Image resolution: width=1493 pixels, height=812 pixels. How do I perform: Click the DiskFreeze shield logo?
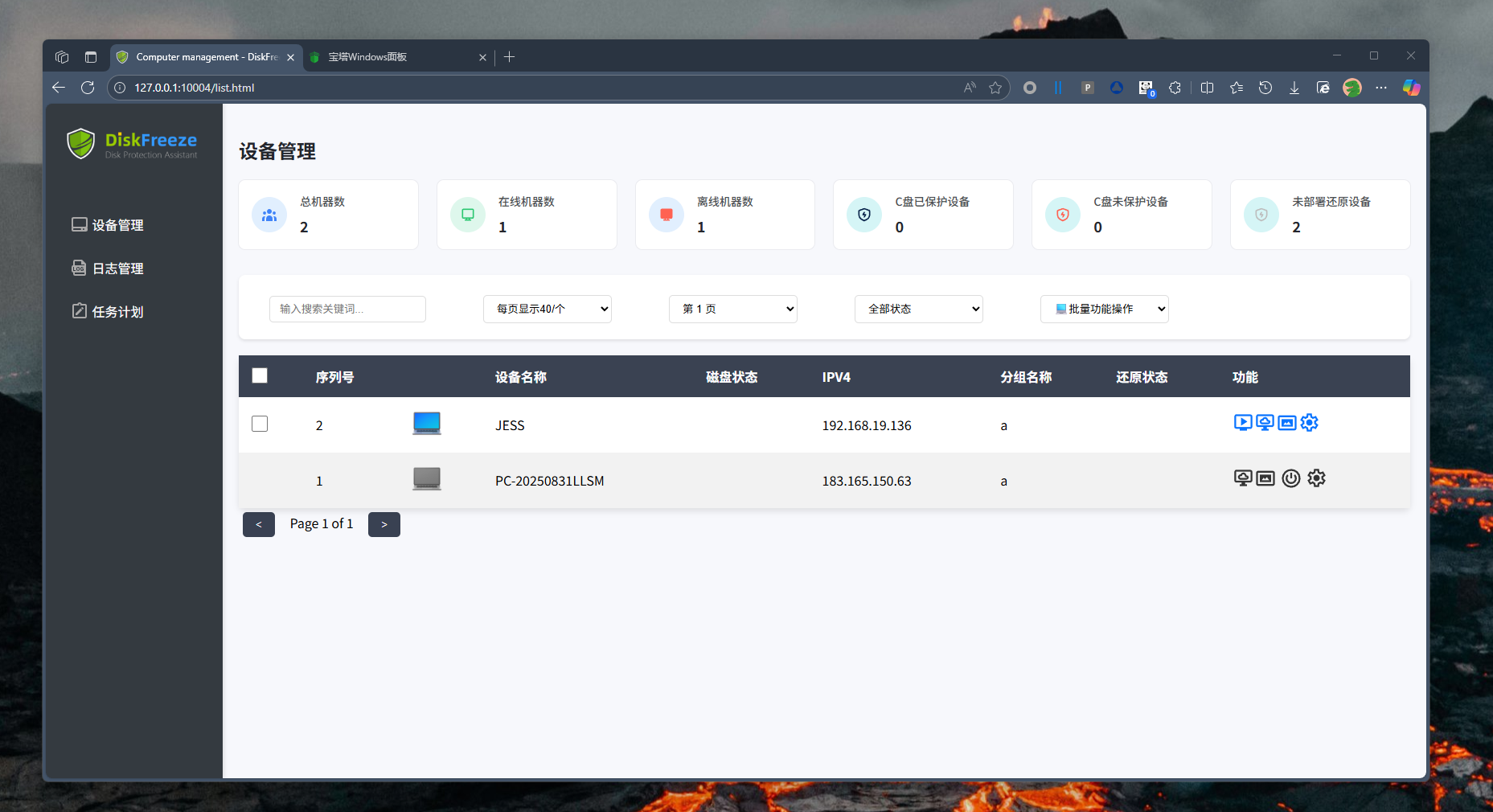click(x=81, y=143)
